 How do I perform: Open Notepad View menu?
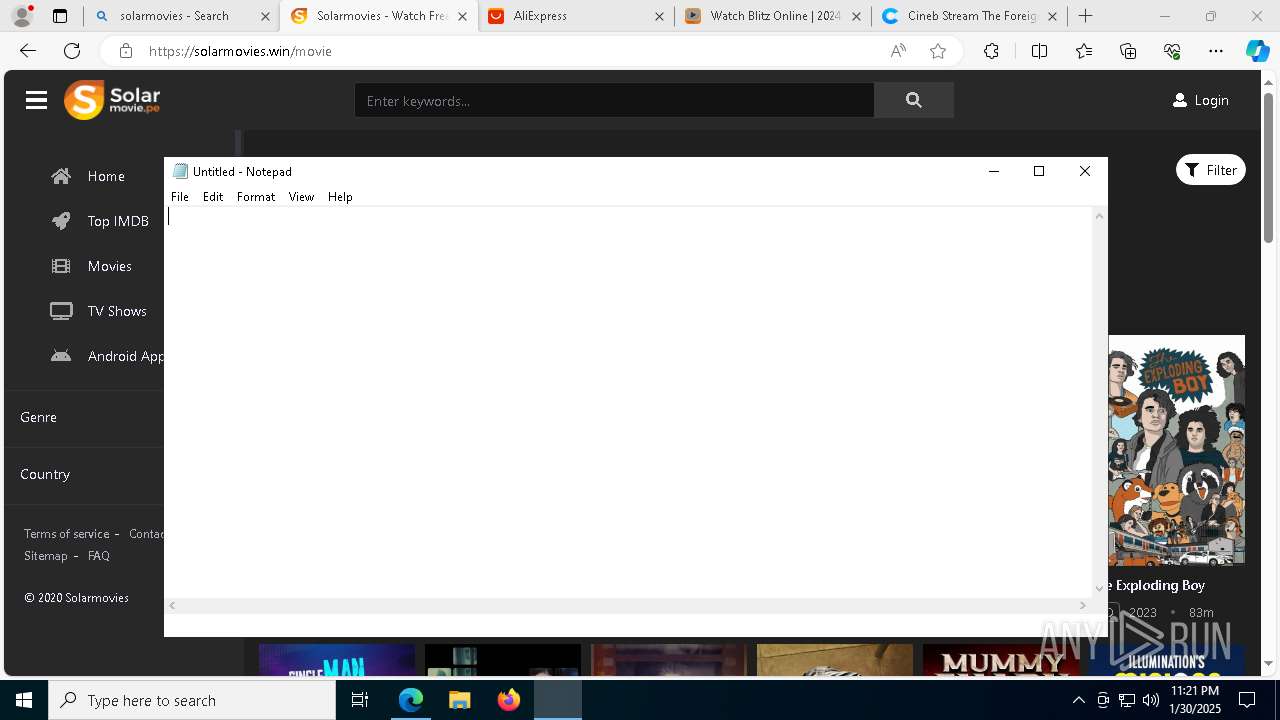301,197
